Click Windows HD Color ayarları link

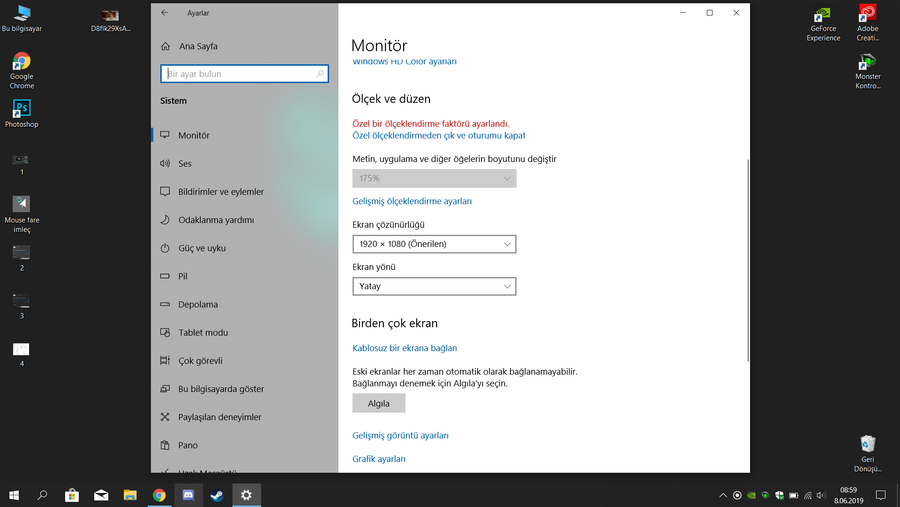click(404, 62)
